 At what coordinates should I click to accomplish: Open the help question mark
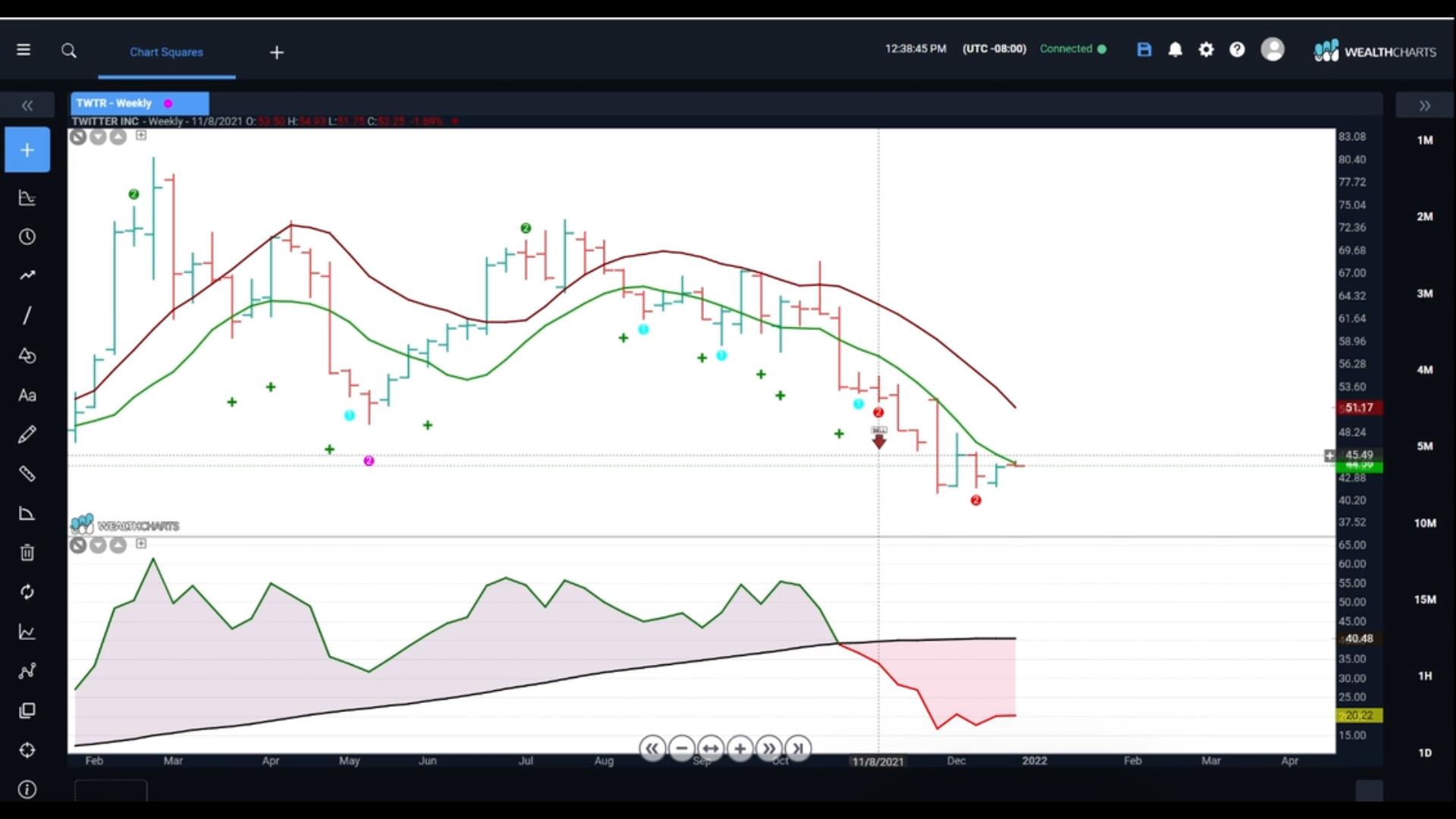point(1237,49)
